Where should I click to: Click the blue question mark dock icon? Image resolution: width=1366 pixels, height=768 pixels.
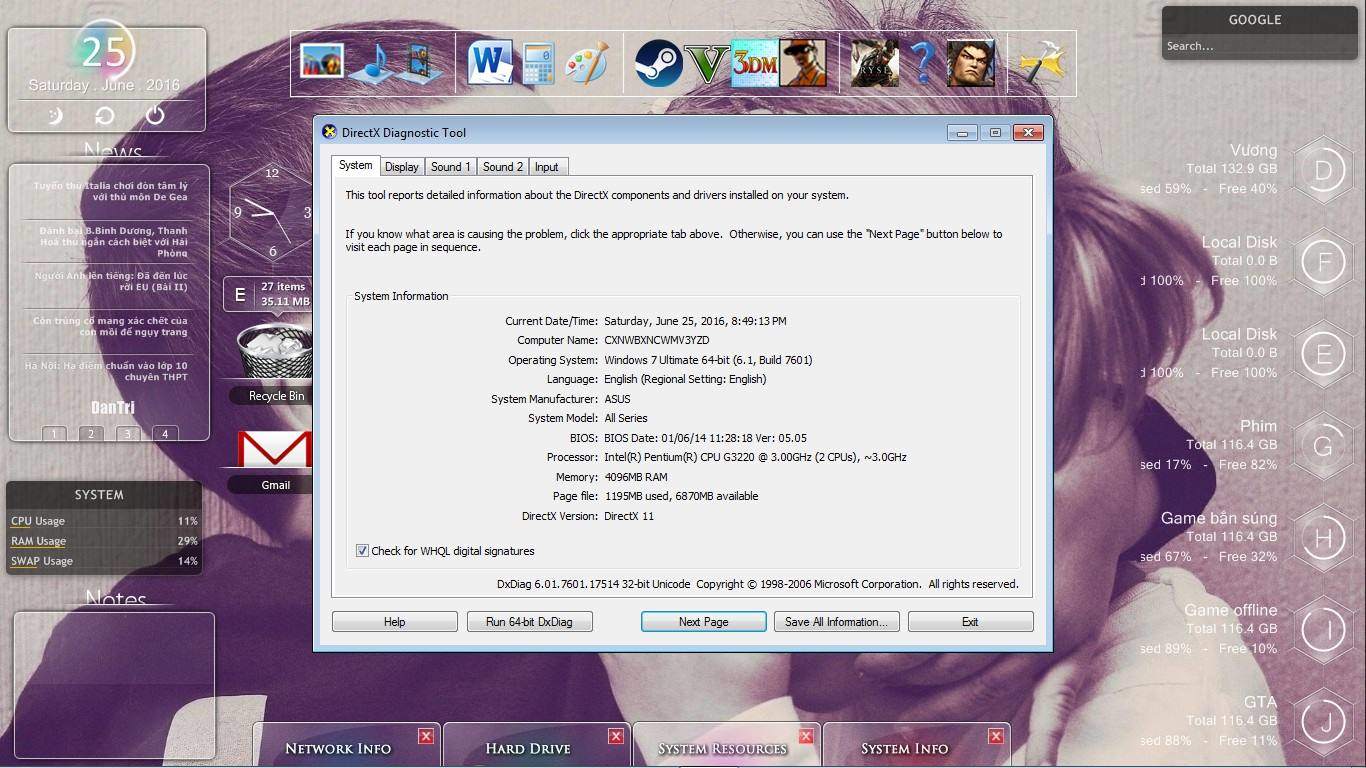tap(923, 63)
